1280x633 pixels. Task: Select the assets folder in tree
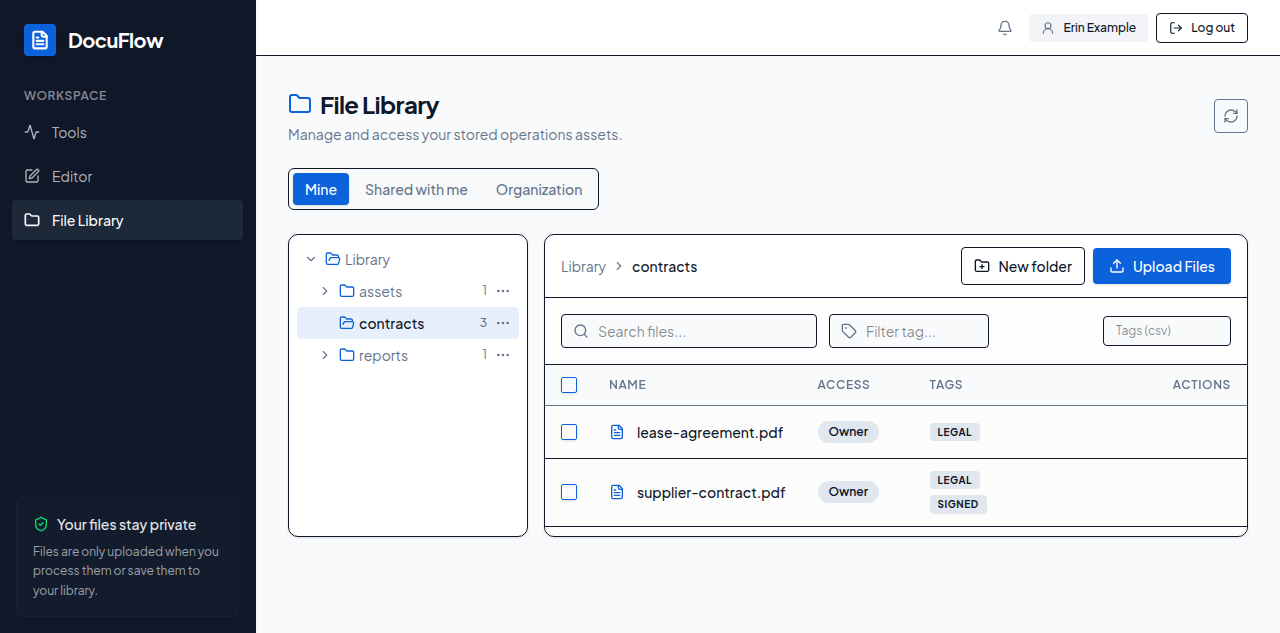[408, 291]
